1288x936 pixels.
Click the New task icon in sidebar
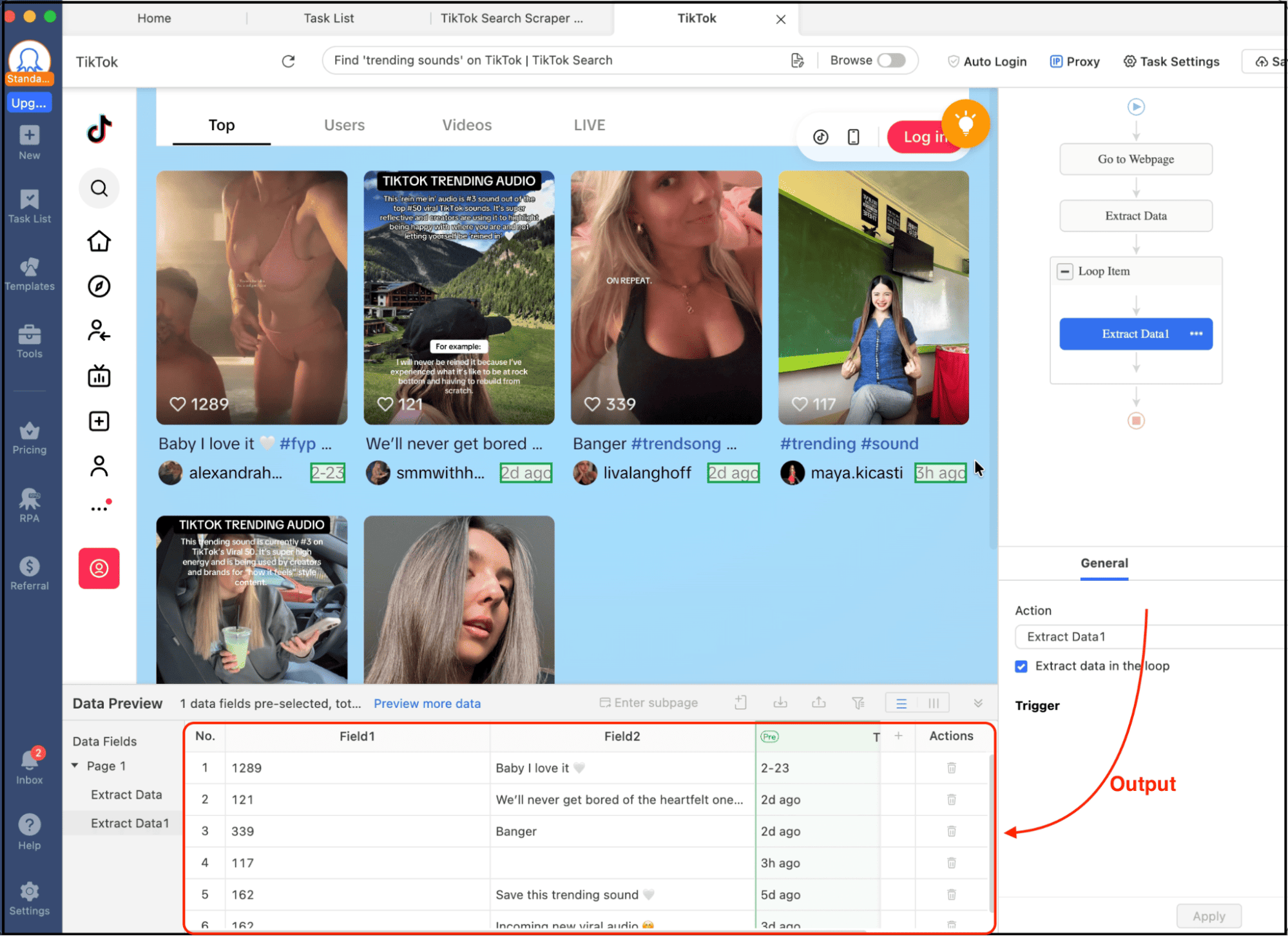30,142
